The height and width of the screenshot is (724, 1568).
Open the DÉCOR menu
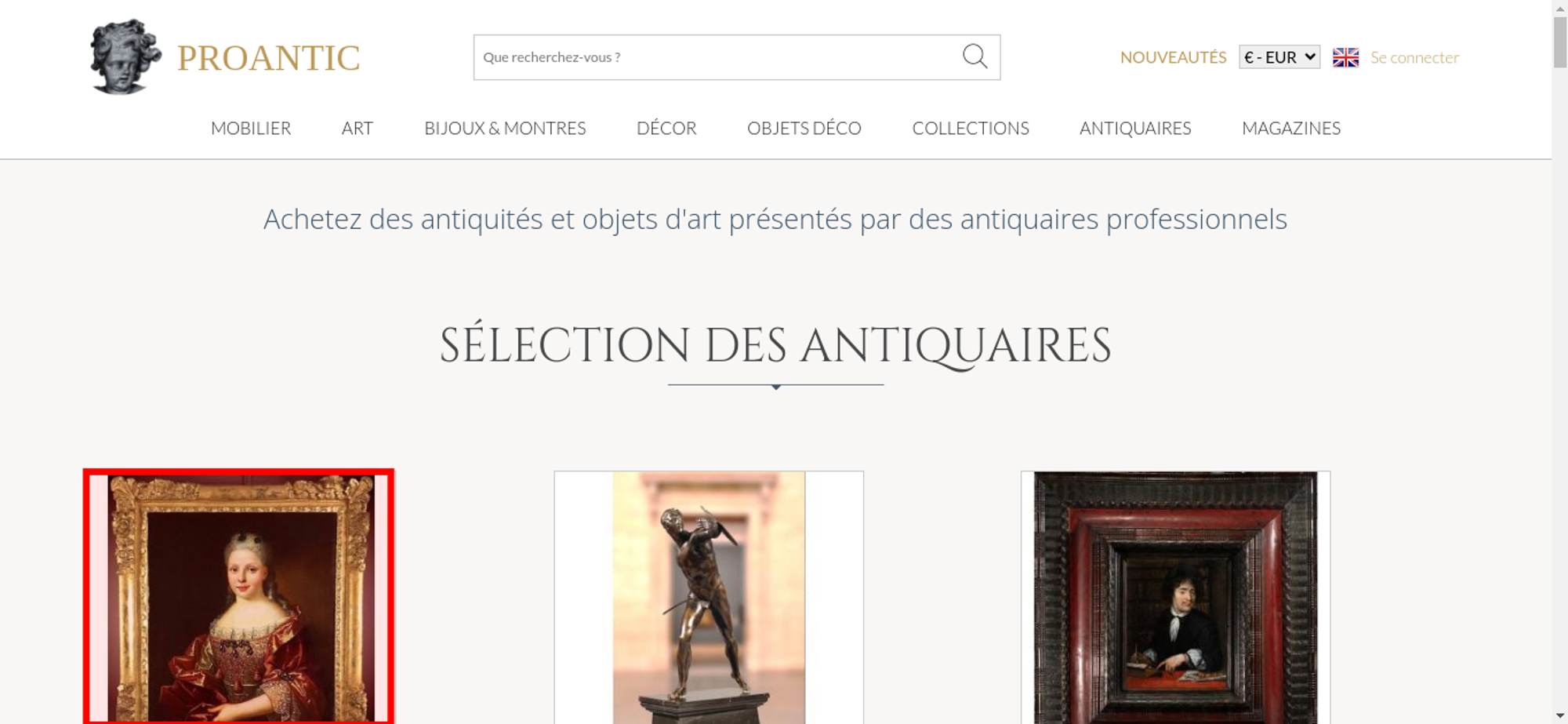pyautogui.click(x=666, y=128)
